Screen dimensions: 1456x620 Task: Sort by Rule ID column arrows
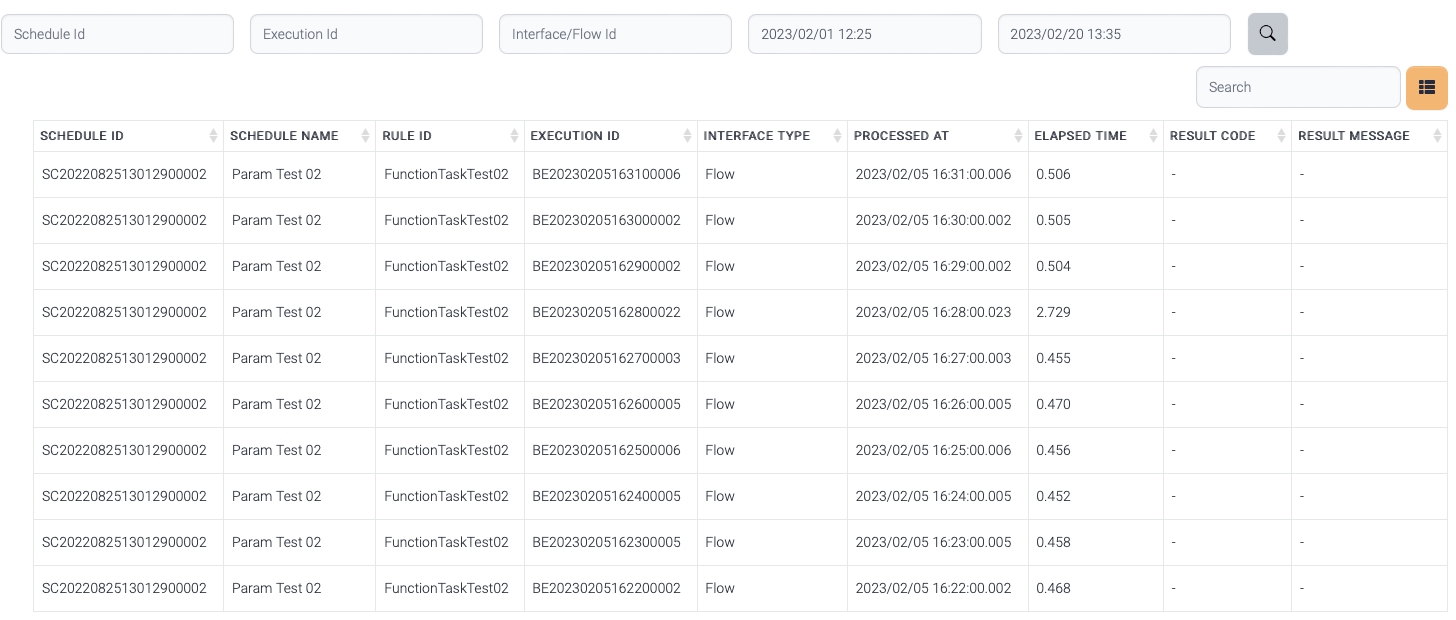(x=514, y=136)
